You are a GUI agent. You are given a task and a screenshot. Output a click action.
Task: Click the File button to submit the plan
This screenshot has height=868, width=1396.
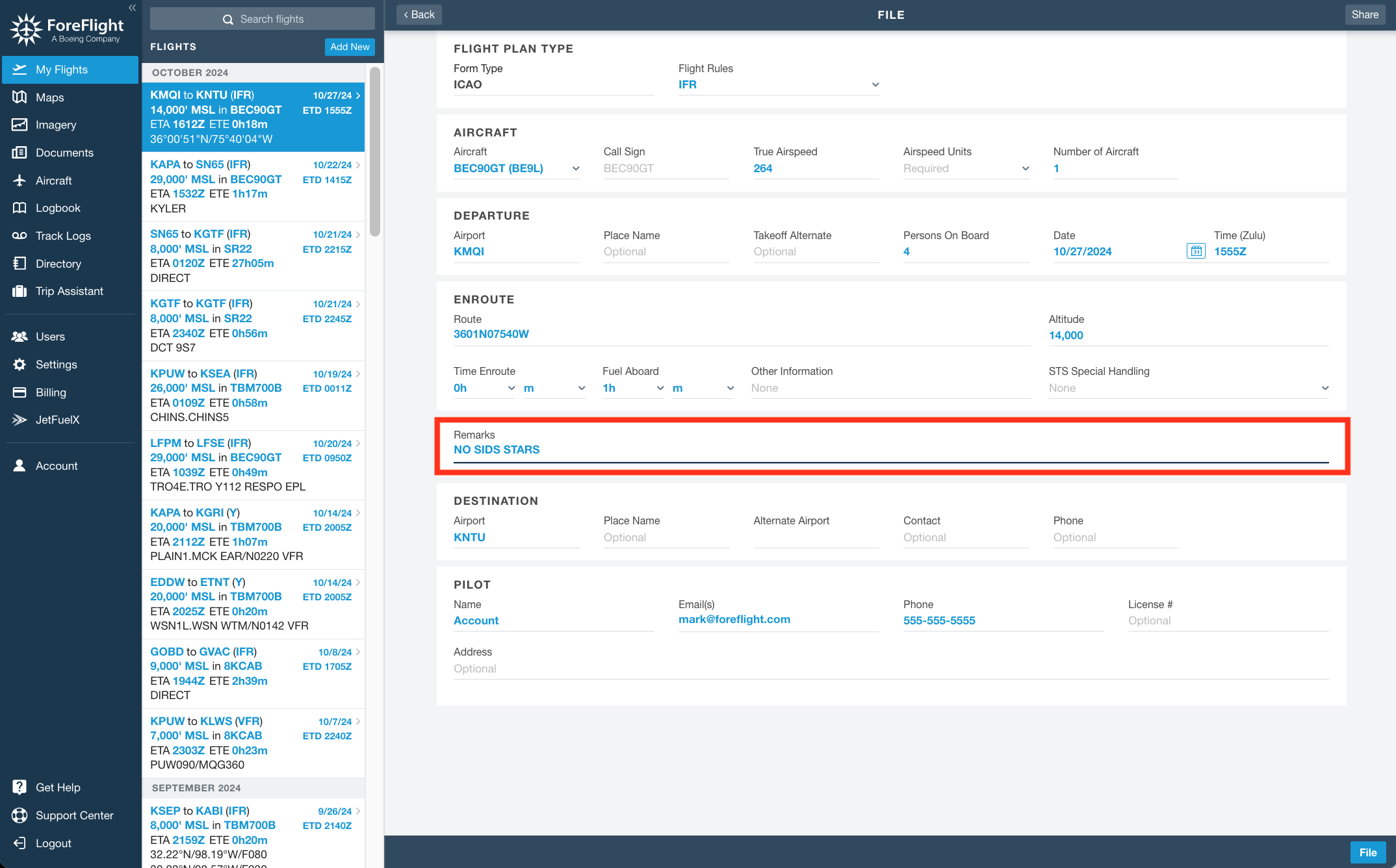pos(1368,852)
